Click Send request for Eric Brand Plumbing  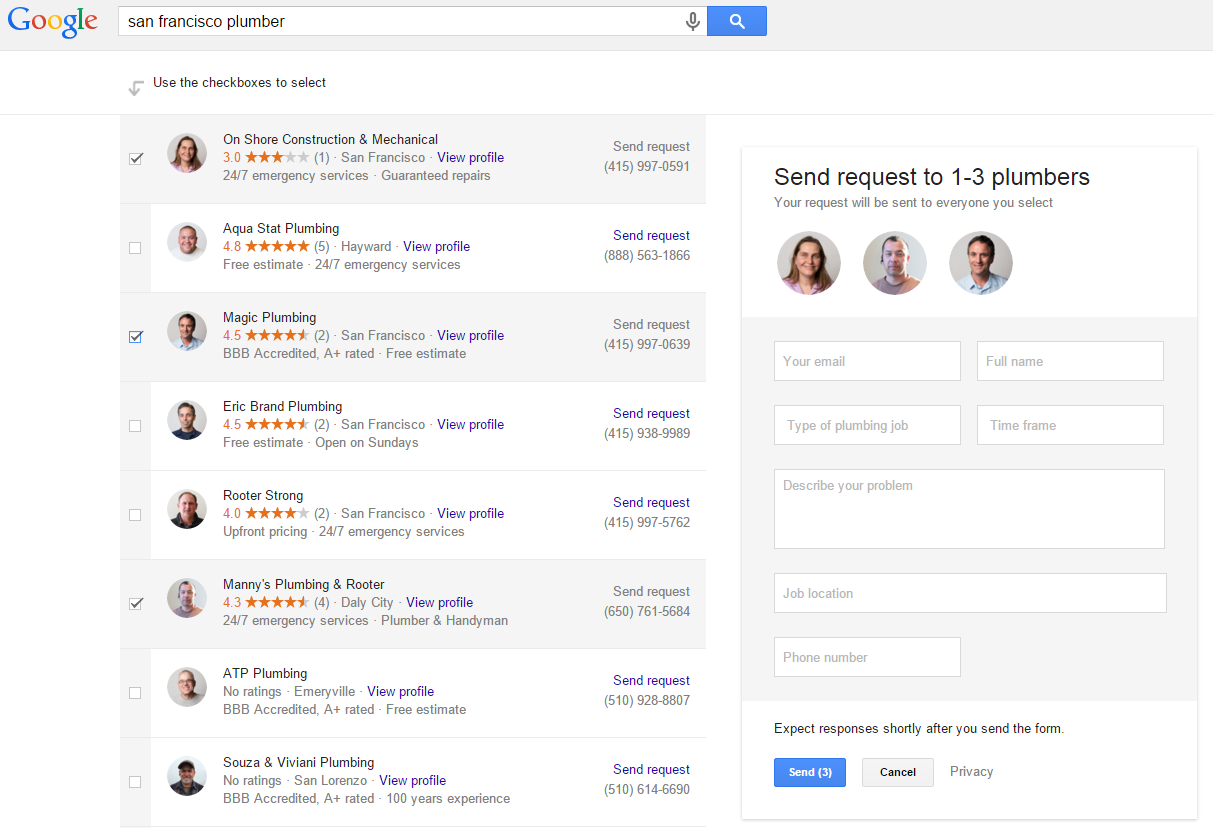pyautogui.click(x=651, y=413)
